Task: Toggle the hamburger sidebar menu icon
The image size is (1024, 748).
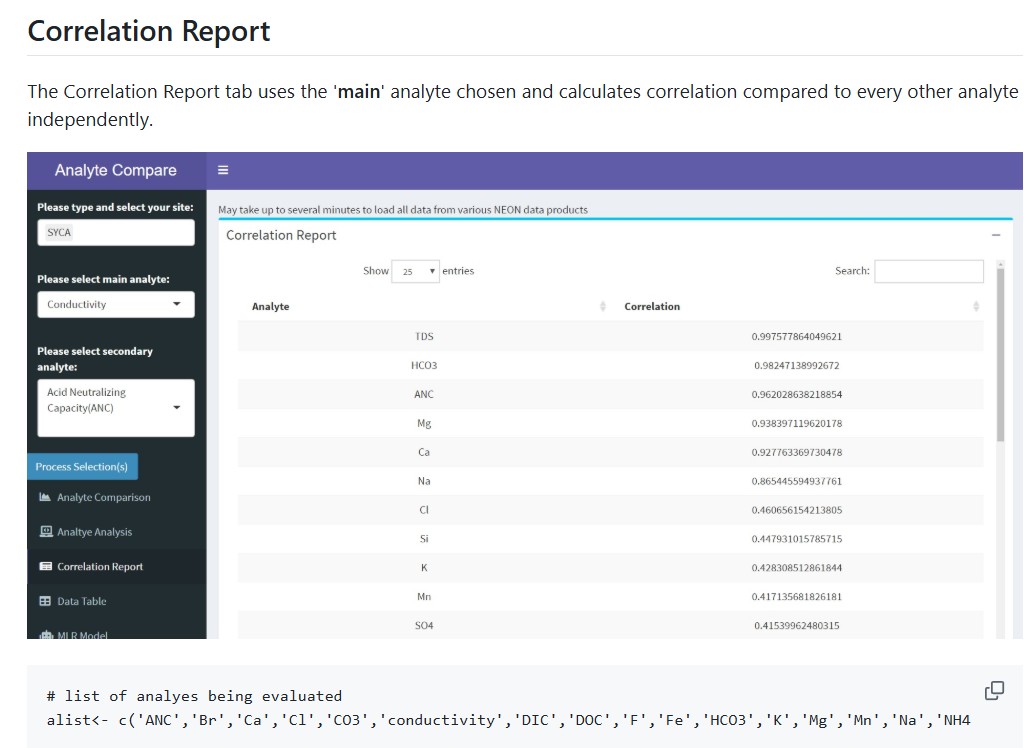Action: point(223,170)
